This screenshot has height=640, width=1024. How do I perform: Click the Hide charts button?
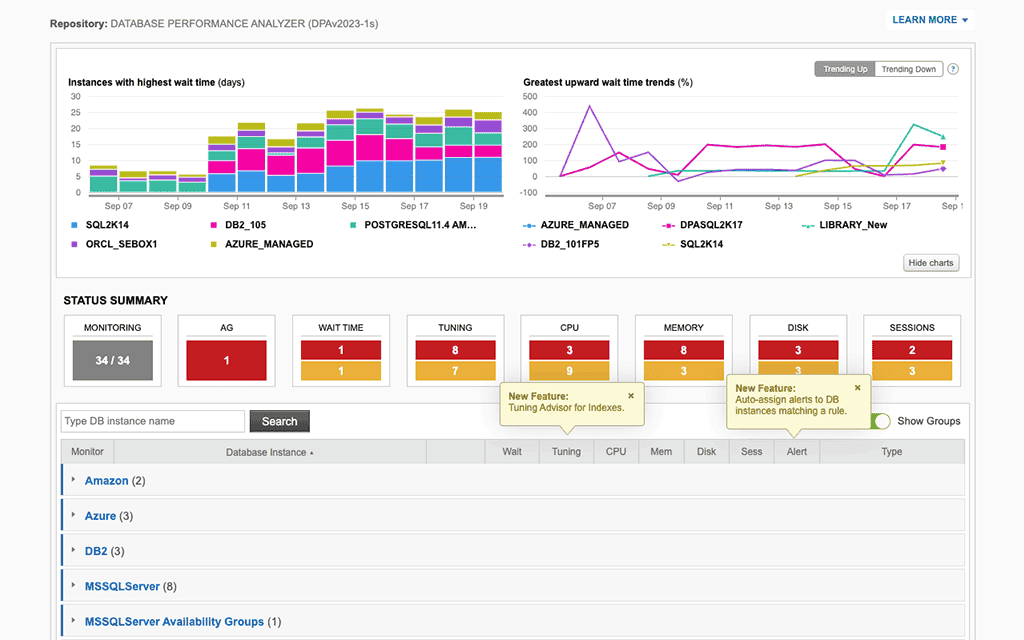pyautogui.click(x=930, y=262)
